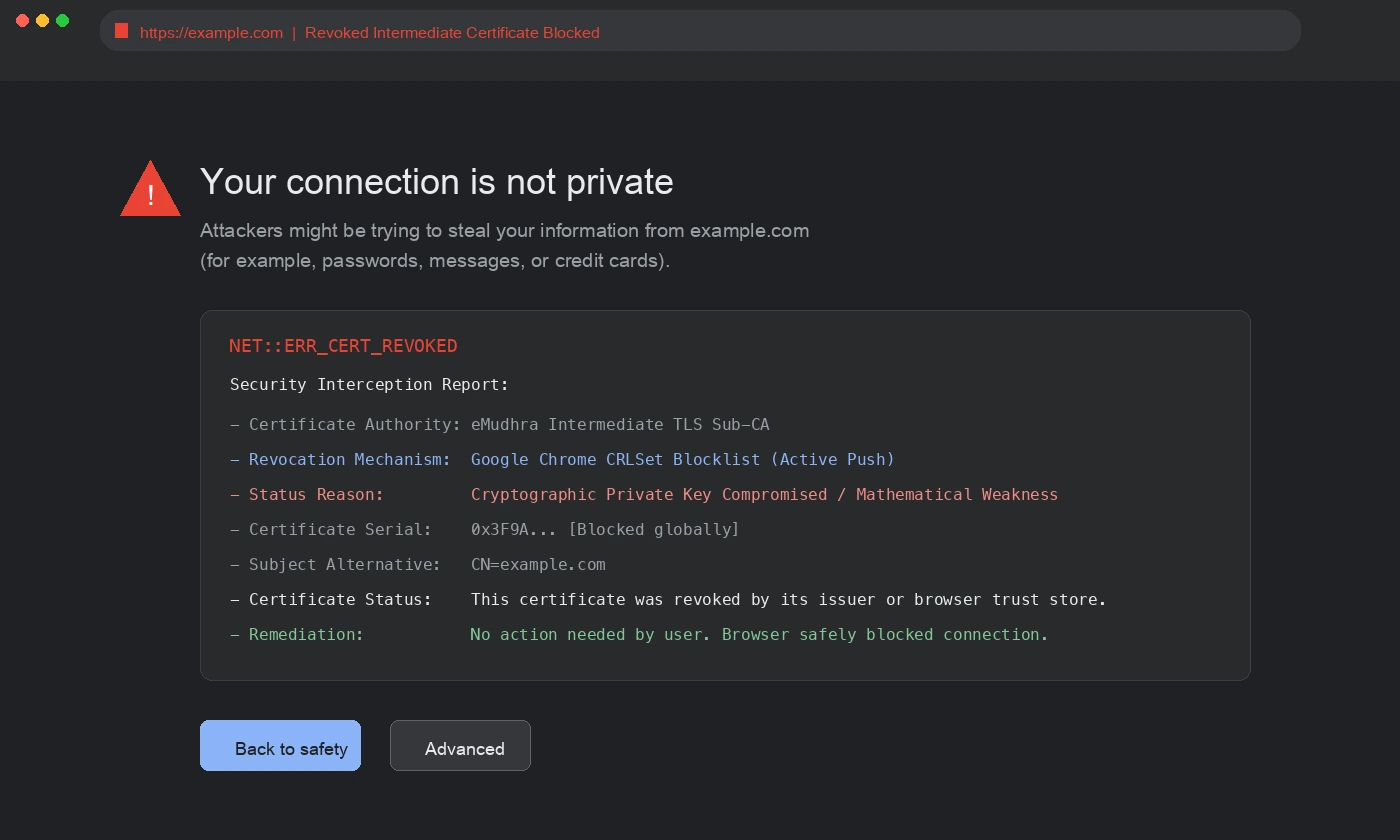1400x840 pixels.
Task: Minimize the window with the yellow button
Action: (42, 20)
